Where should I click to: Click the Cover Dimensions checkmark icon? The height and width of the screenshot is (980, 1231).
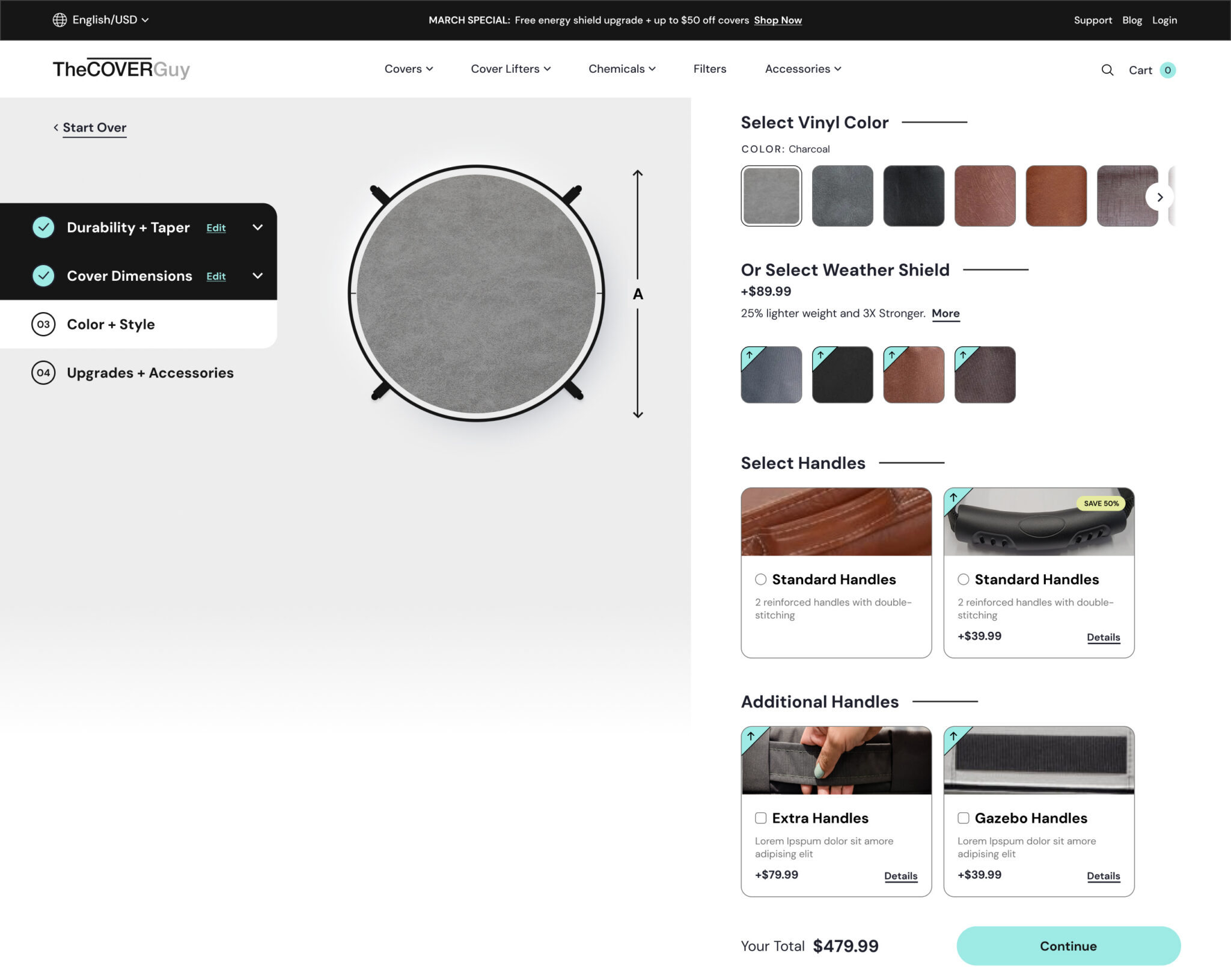(x=43, y=276)
